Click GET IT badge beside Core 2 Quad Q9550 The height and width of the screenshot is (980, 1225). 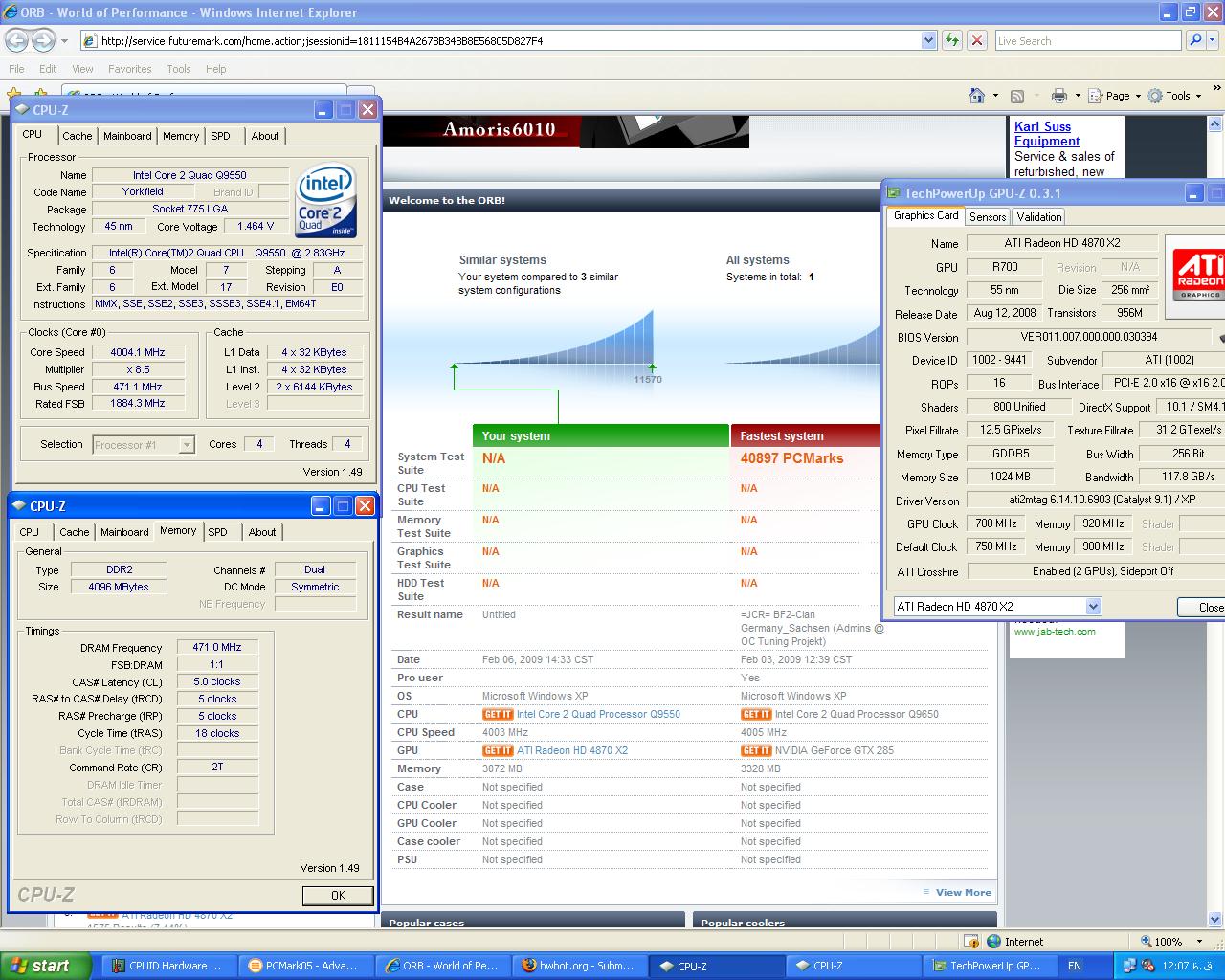[x=498, y=714]
